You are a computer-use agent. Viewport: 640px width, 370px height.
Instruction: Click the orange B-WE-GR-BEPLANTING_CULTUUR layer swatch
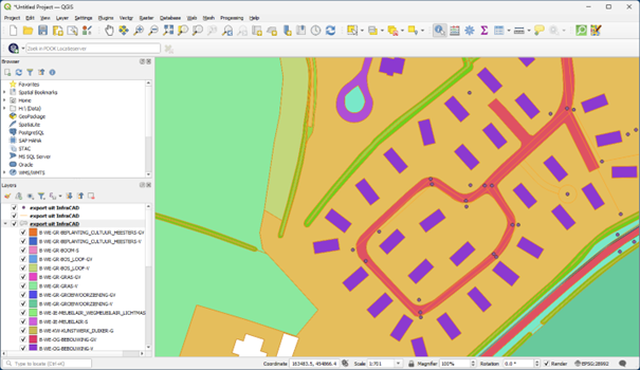click(x=33, y=233)
